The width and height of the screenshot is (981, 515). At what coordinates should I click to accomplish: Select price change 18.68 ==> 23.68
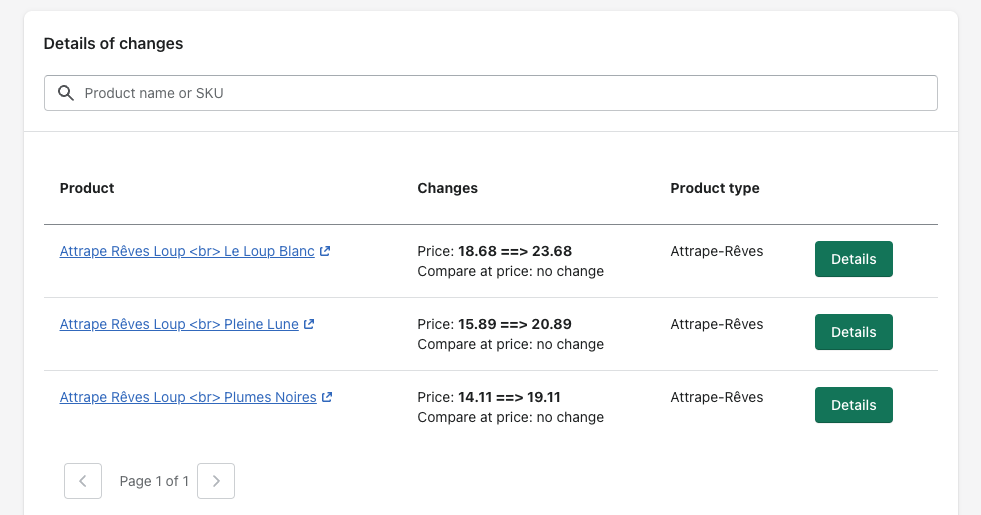click(x=515, y=251)
